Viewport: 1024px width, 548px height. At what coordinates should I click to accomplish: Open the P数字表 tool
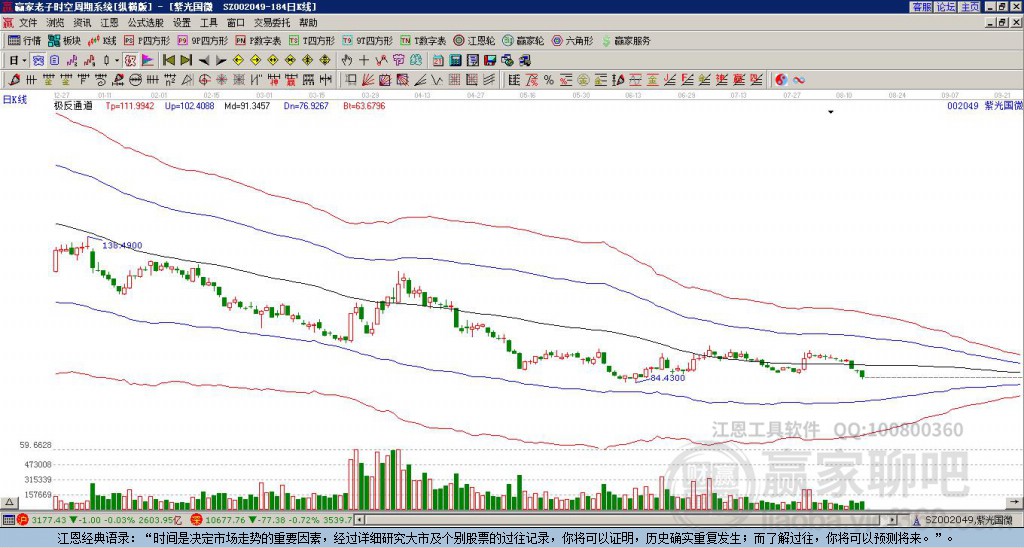pyautogui.click(x=258, y=40)
